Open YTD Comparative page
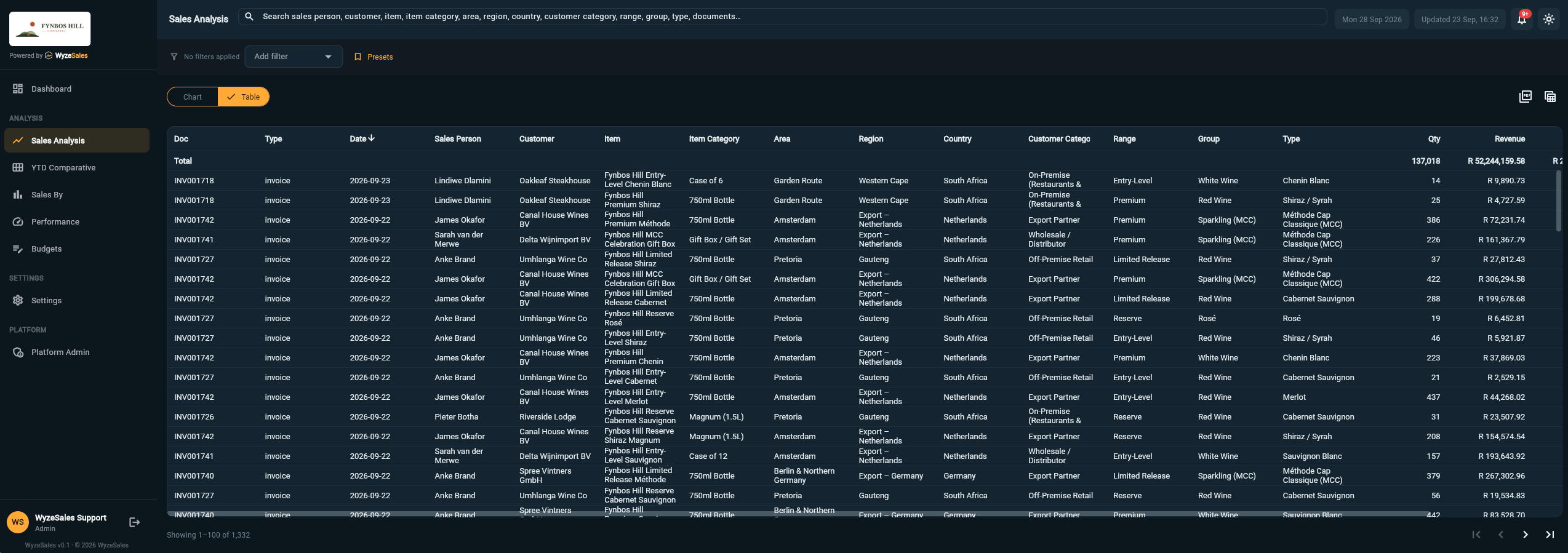Image resolution: width=1568 pixels, height=553 pixels. pos(77,167)
